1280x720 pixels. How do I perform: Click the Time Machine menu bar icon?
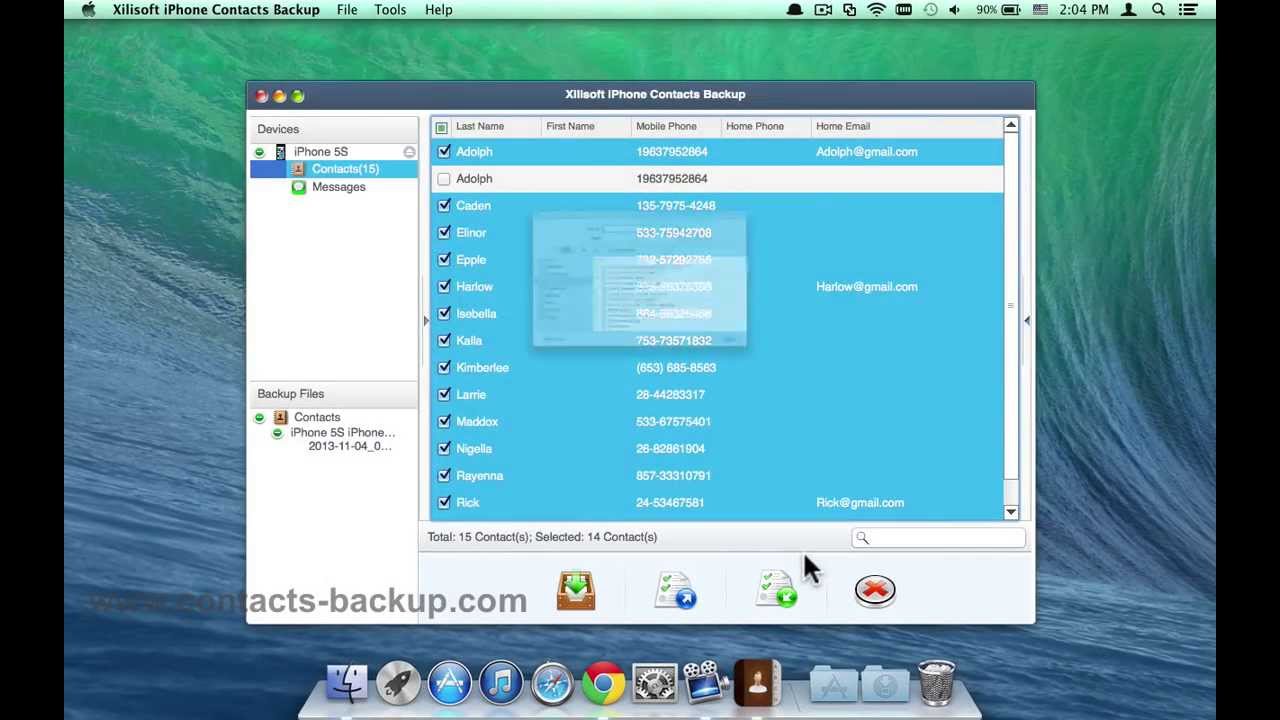click(x=930, y=10)
